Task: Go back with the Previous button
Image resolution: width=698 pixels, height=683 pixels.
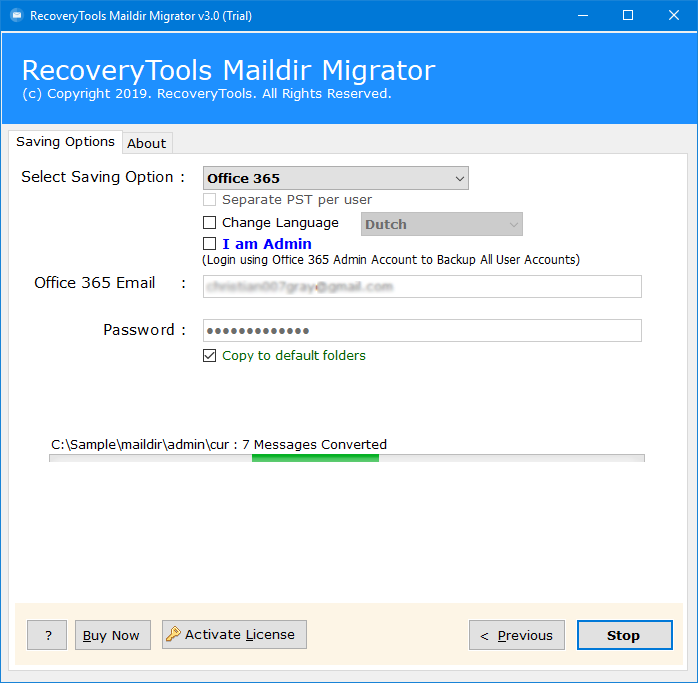Action: pos(517,635)
